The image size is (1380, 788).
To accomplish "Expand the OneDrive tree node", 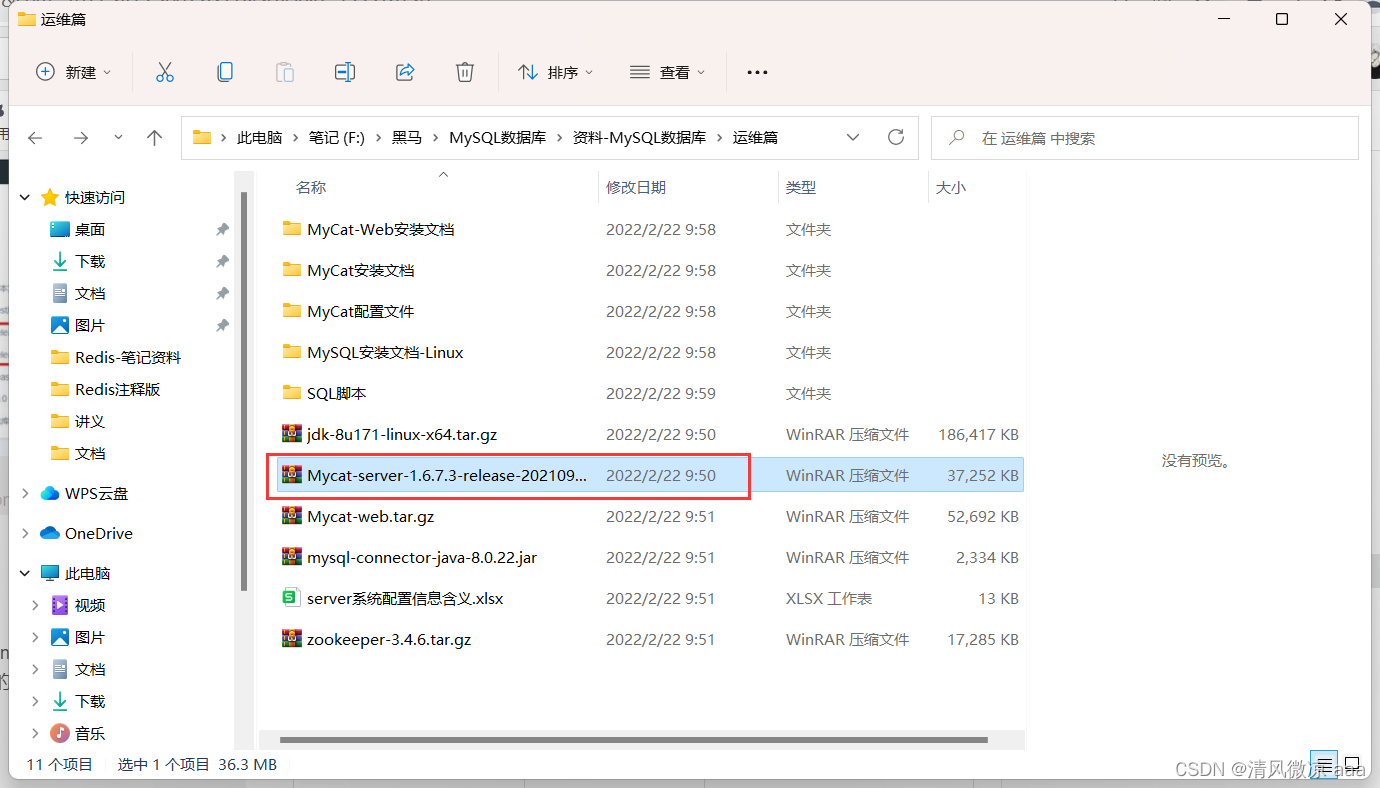I will 26,533.
